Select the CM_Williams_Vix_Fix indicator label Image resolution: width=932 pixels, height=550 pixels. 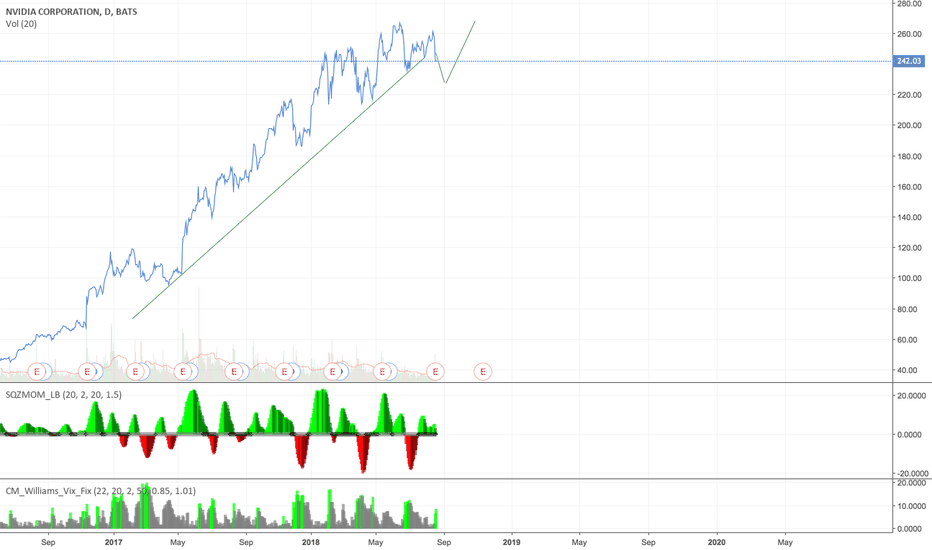pos(100,491)
